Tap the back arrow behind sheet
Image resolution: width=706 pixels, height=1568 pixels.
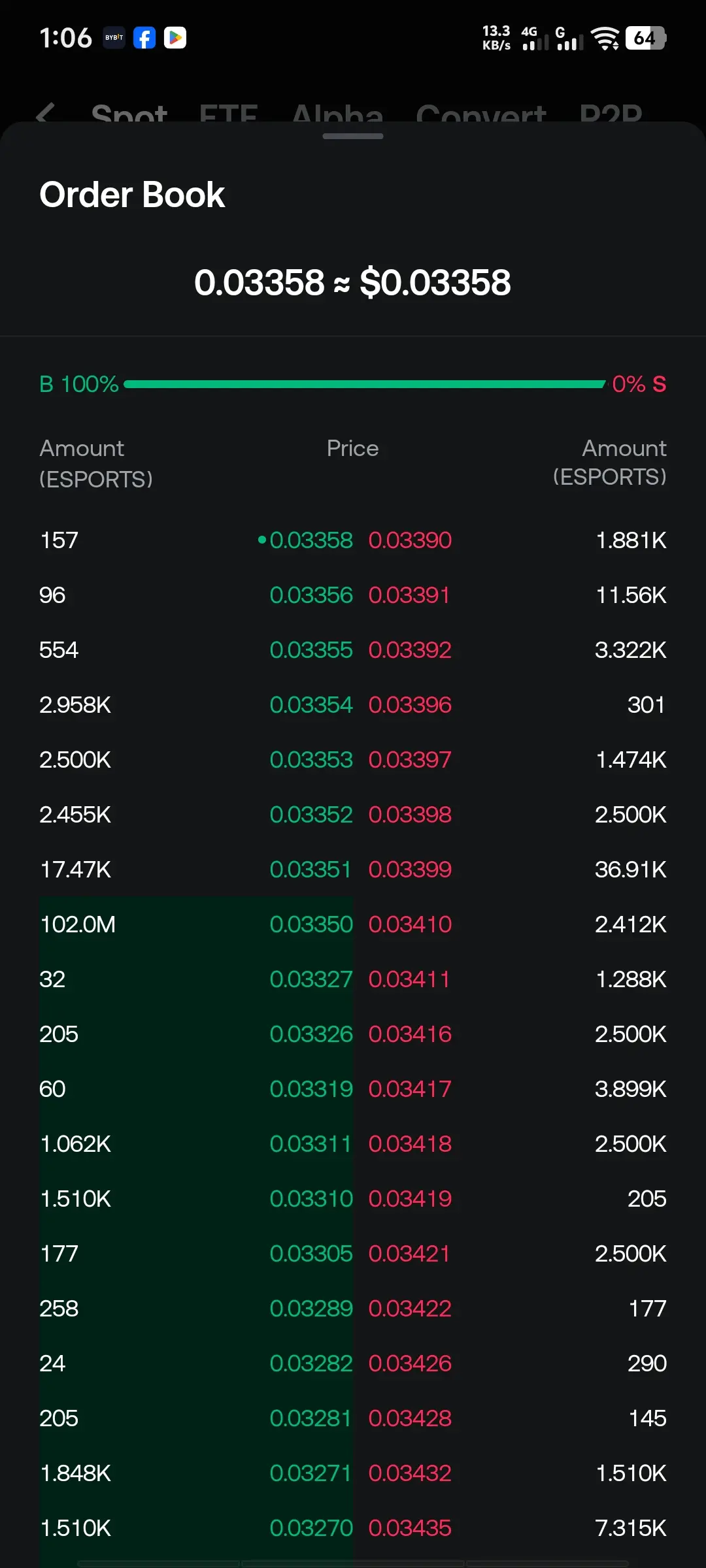tap(46, 114)
